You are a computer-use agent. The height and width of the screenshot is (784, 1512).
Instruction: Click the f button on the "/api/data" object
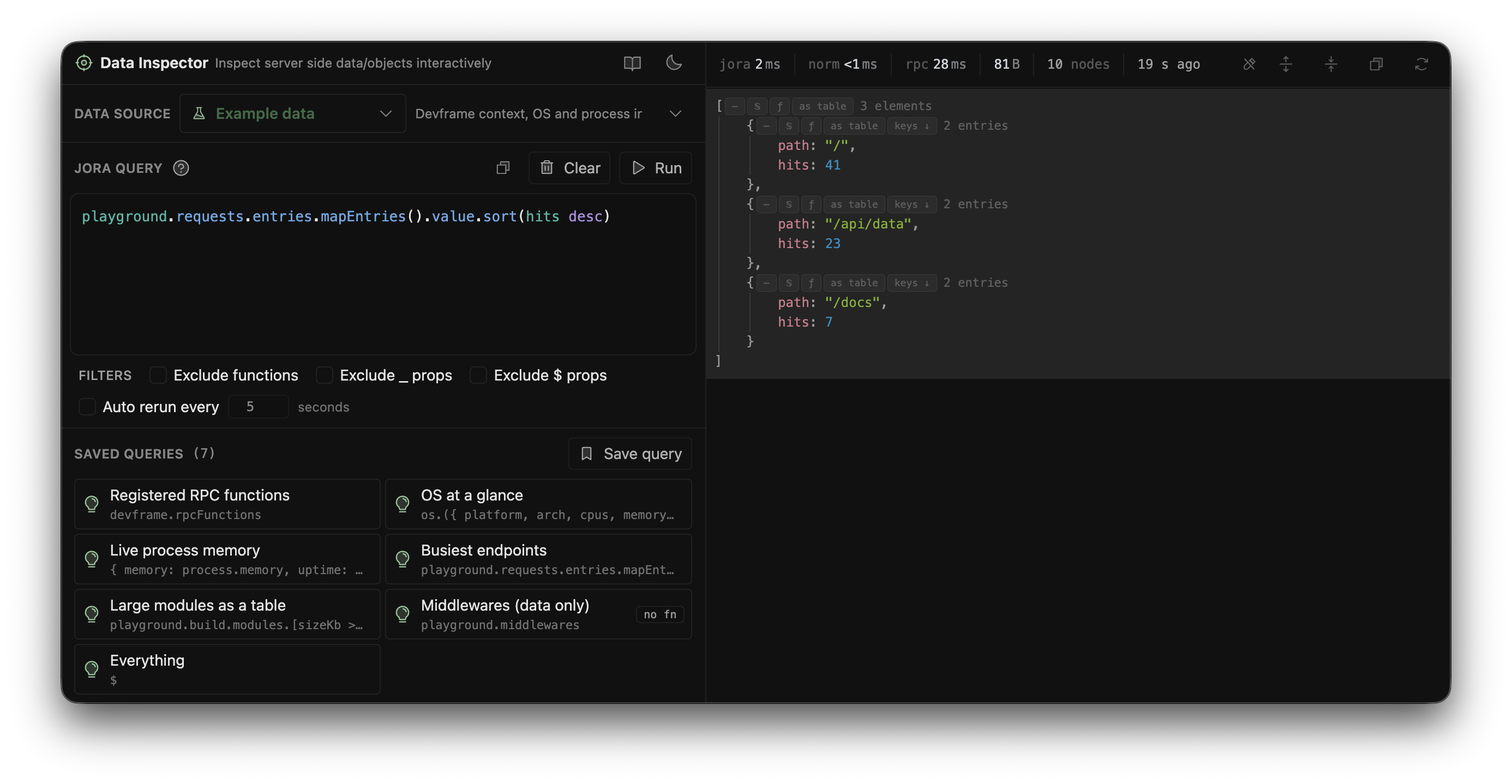[811, 205]
